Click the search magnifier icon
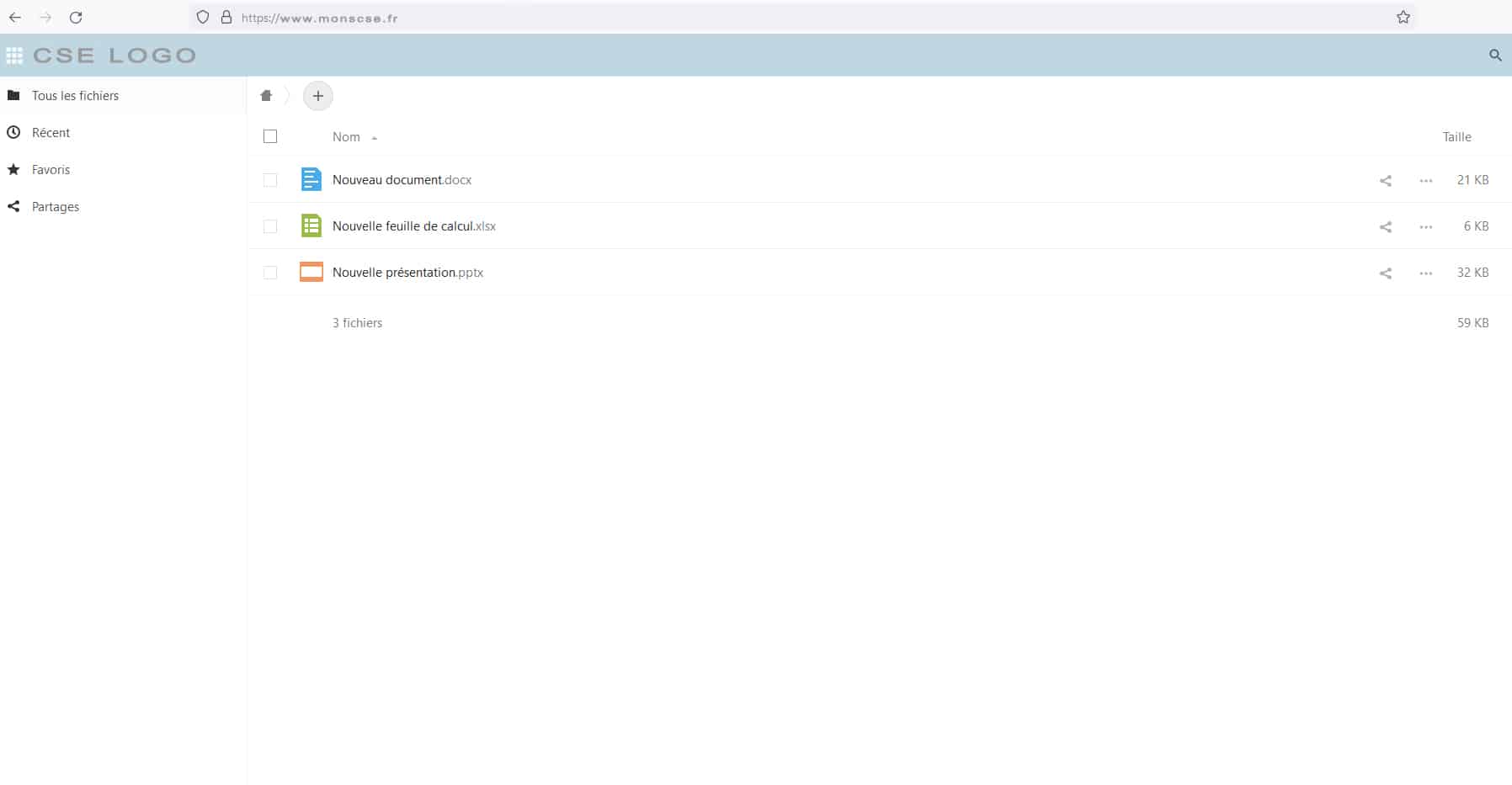Image resolution: width=1512 pixels, height=785 pixels. (x=1495, y=56)
